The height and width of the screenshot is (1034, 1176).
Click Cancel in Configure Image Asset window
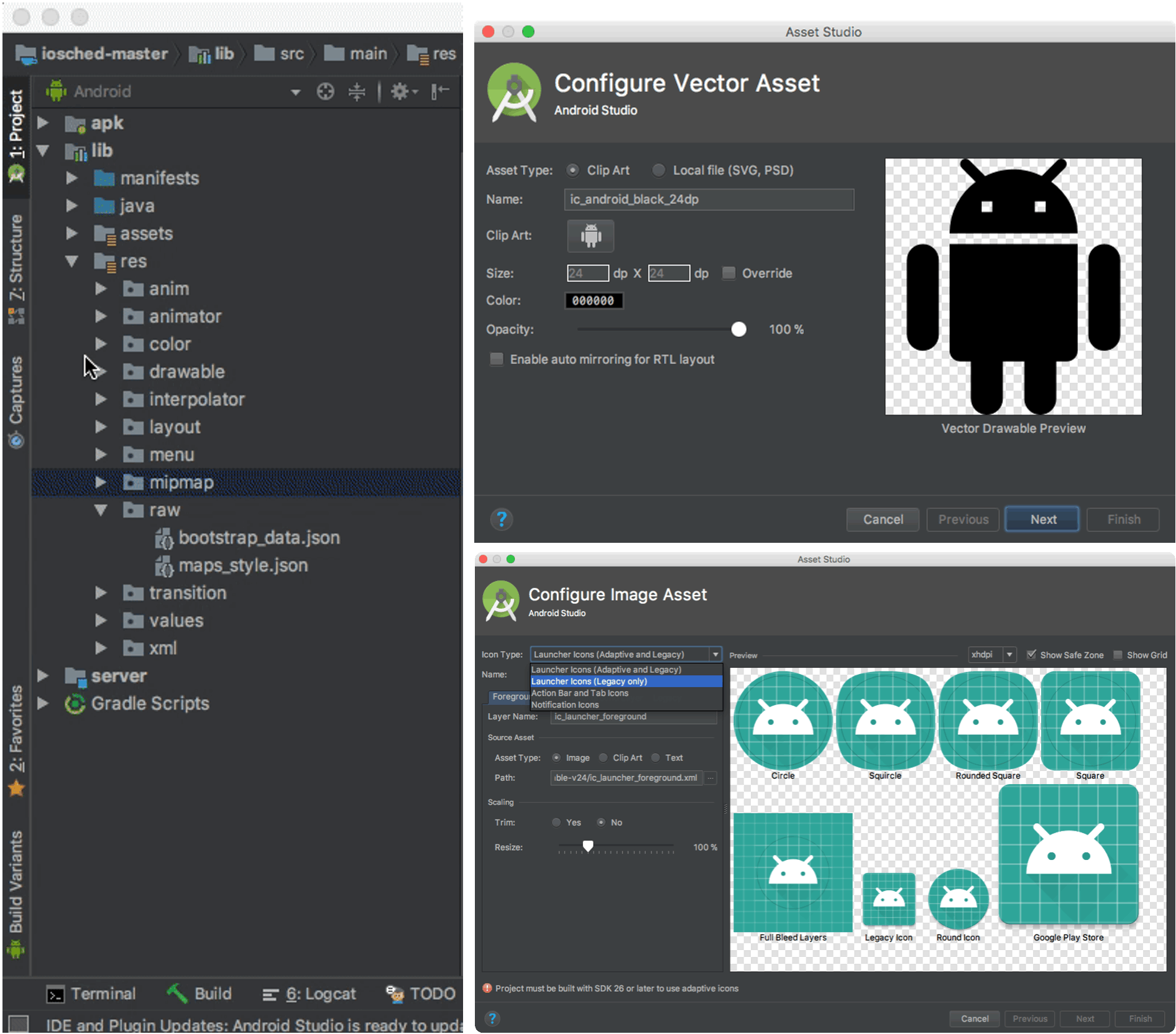pos(974,1018)
